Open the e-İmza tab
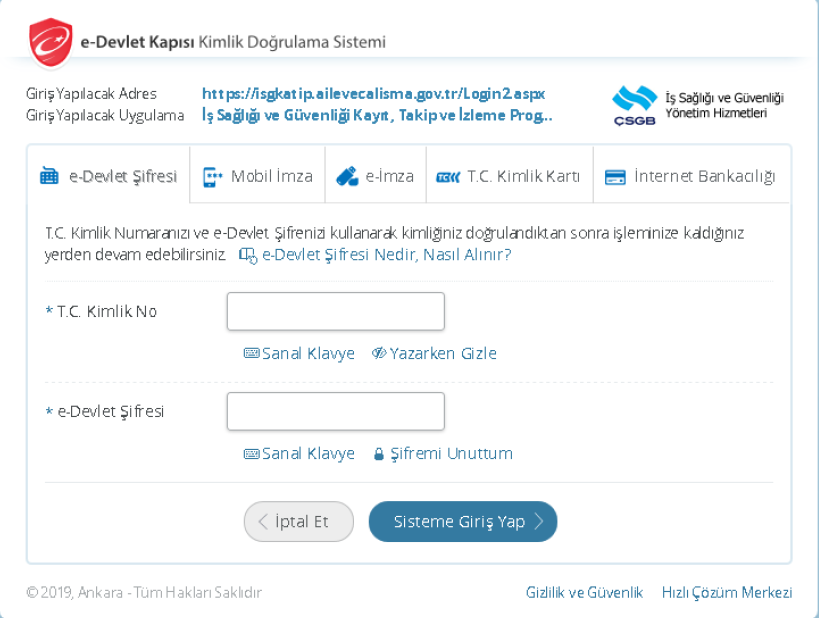This screenshot has width=819, height=618. (x=376, y=175)
